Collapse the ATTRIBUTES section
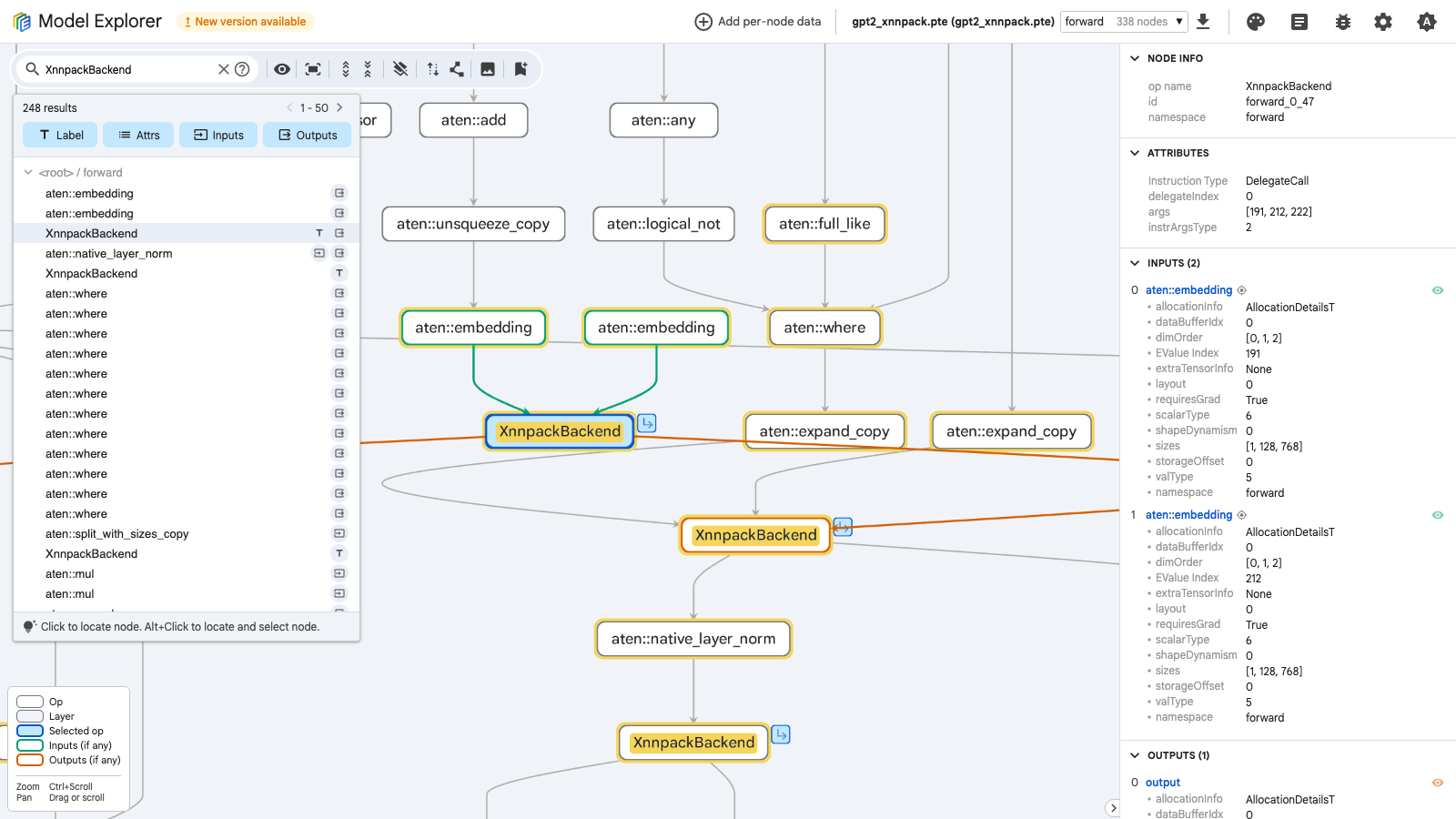This screenshot has width=1456, height=819. tap(1135, 153)
